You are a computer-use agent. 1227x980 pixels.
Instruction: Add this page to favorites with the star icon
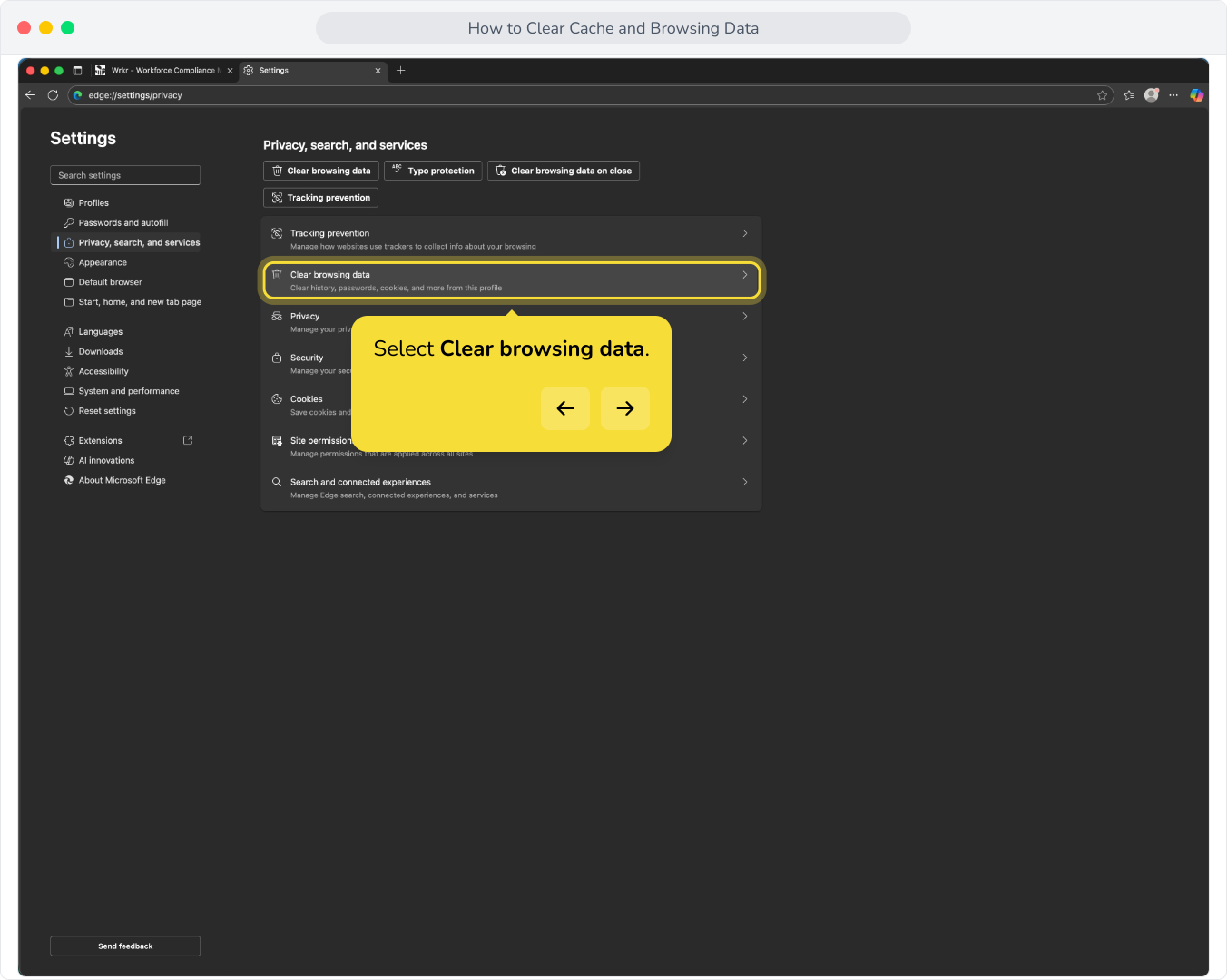pos(1102,95)
